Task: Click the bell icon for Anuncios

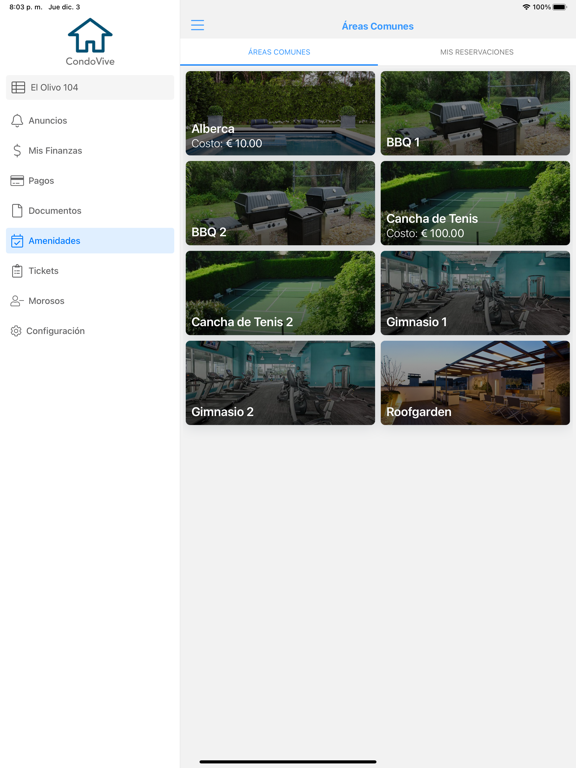Action: point(17,120)
